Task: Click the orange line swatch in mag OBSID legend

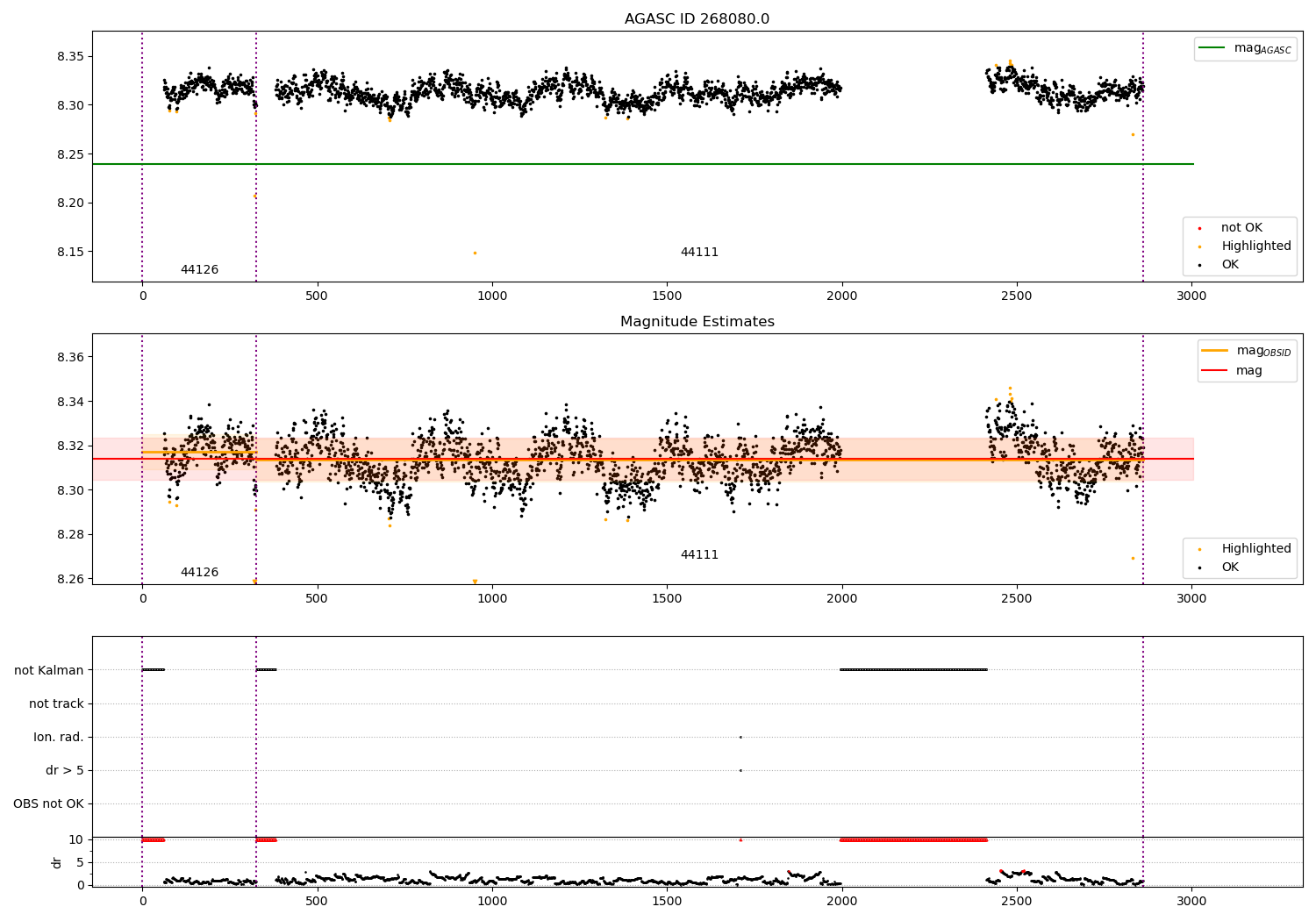Action: click(x=1214, y=351)
